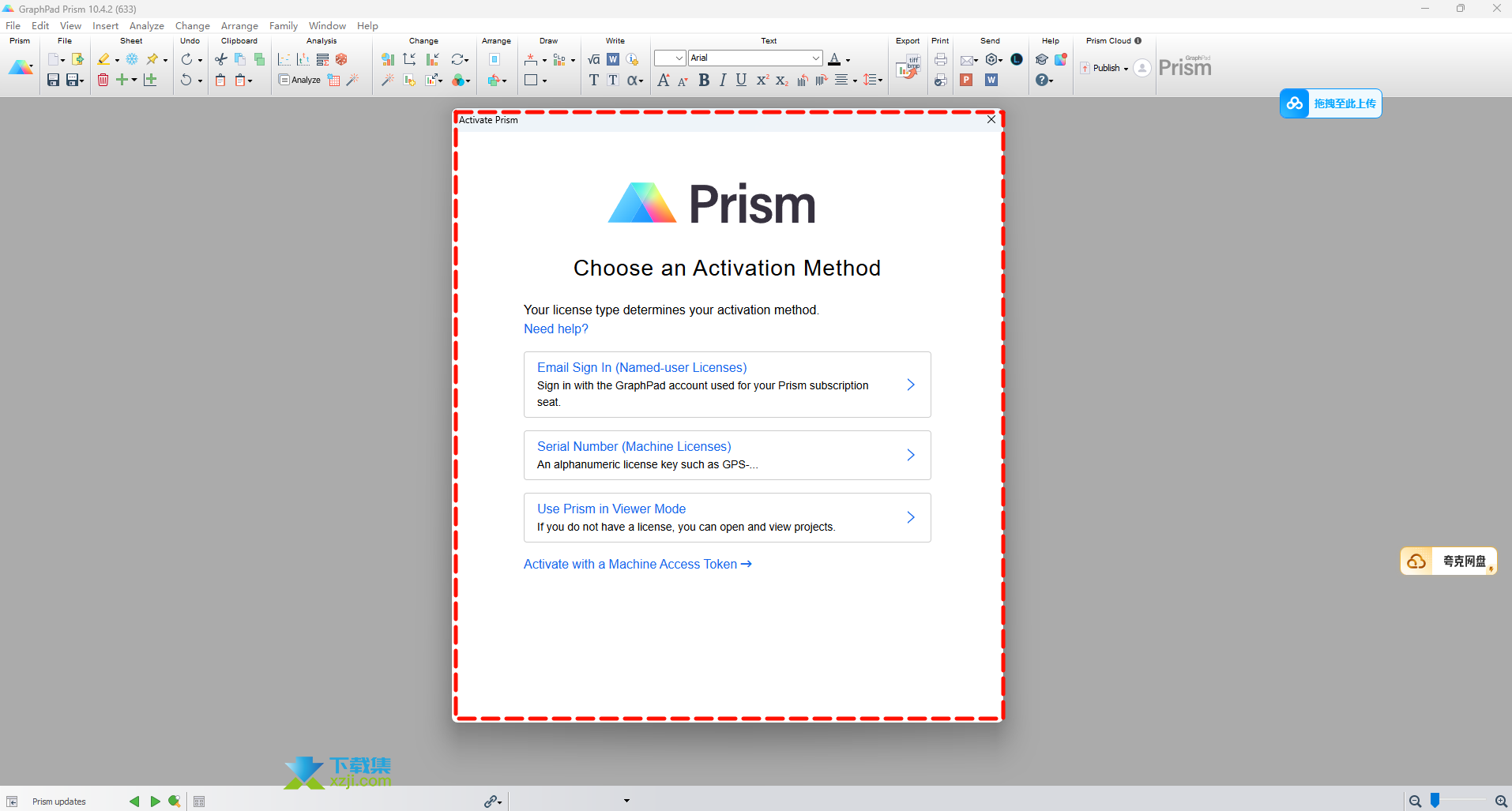
Task: Click the Subscript x₂ icon
Action: point(781,80)
